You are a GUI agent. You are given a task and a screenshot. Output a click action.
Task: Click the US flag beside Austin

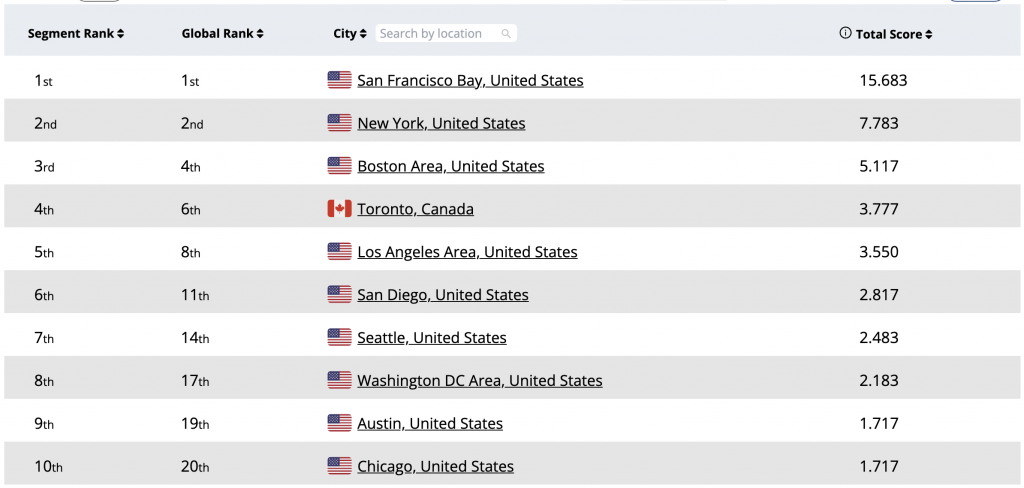pos(339,423)
